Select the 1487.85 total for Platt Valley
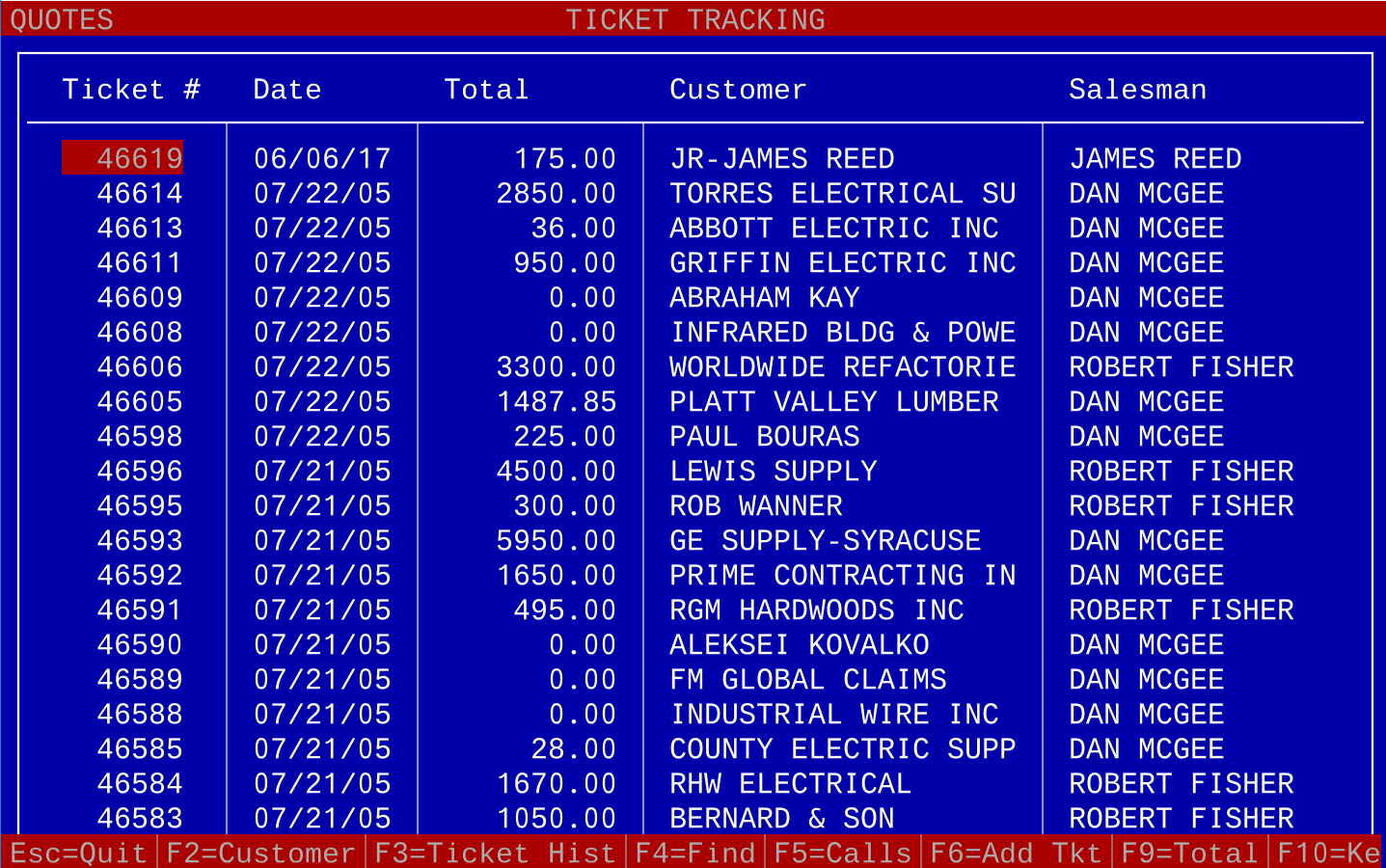 (x=557, y=401)
